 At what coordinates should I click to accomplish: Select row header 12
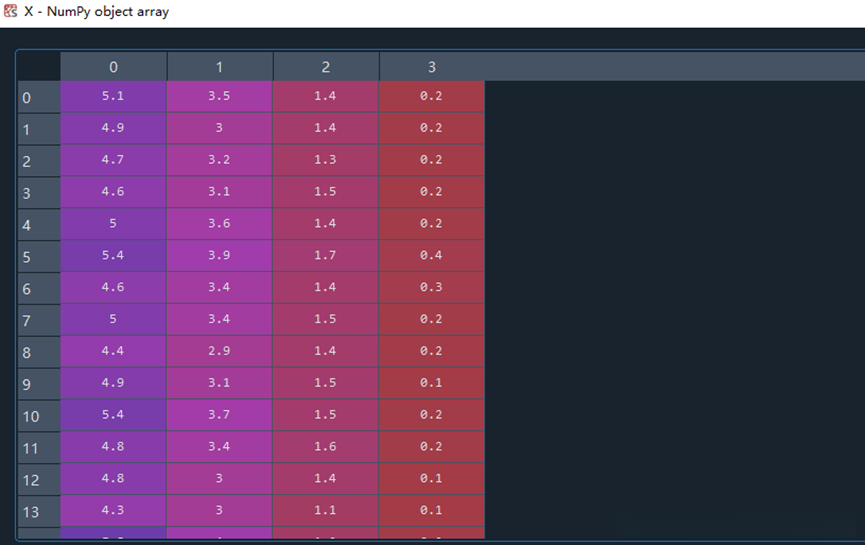(39, 480)
